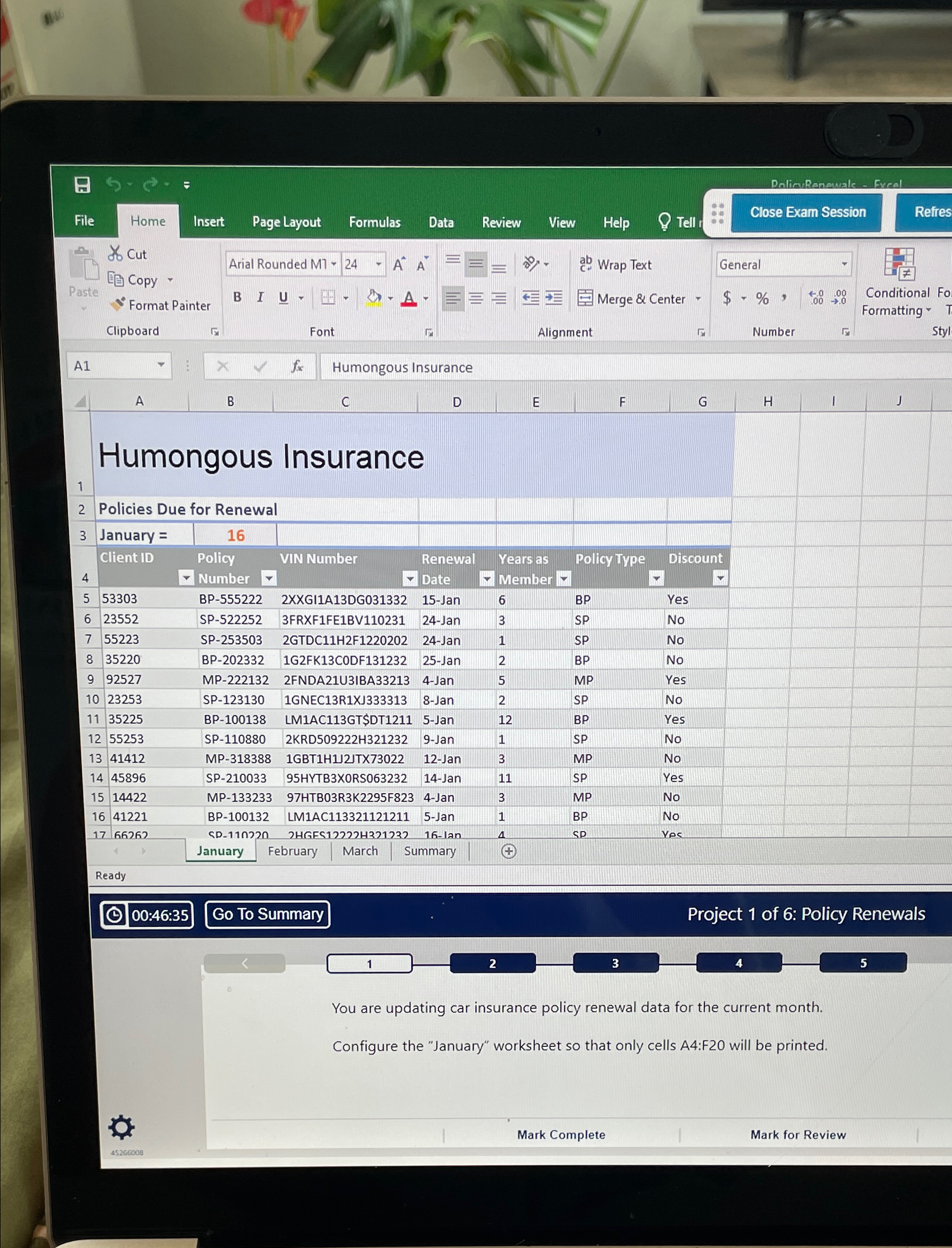Open the Renewal Date column filter

[x=486, y=579]
